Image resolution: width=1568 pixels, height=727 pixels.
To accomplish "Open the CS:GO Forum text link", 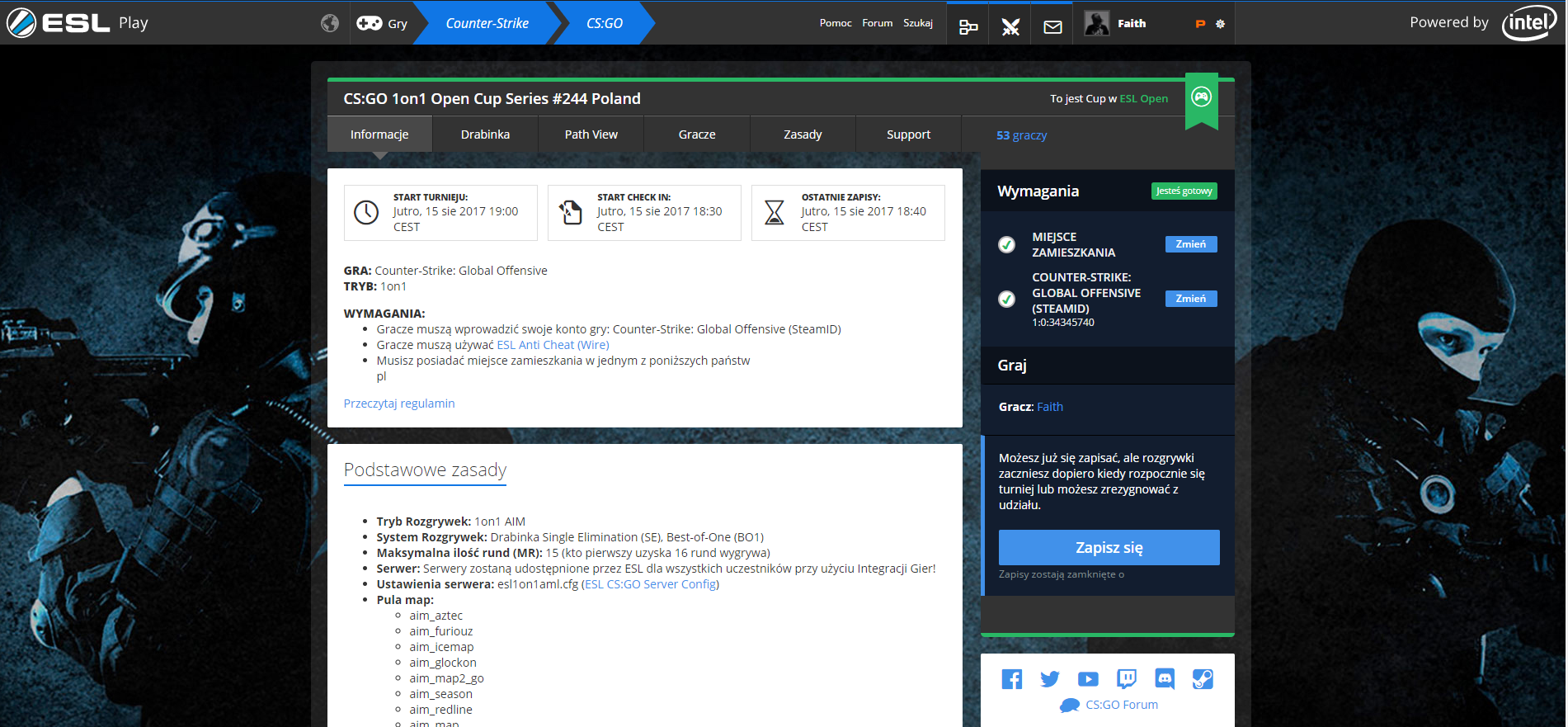I will tap(1122, 705).
